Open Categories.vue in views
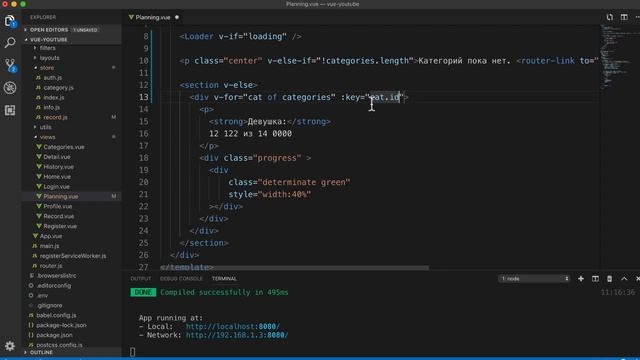This screenshot has height=360, width=640. 64,147
